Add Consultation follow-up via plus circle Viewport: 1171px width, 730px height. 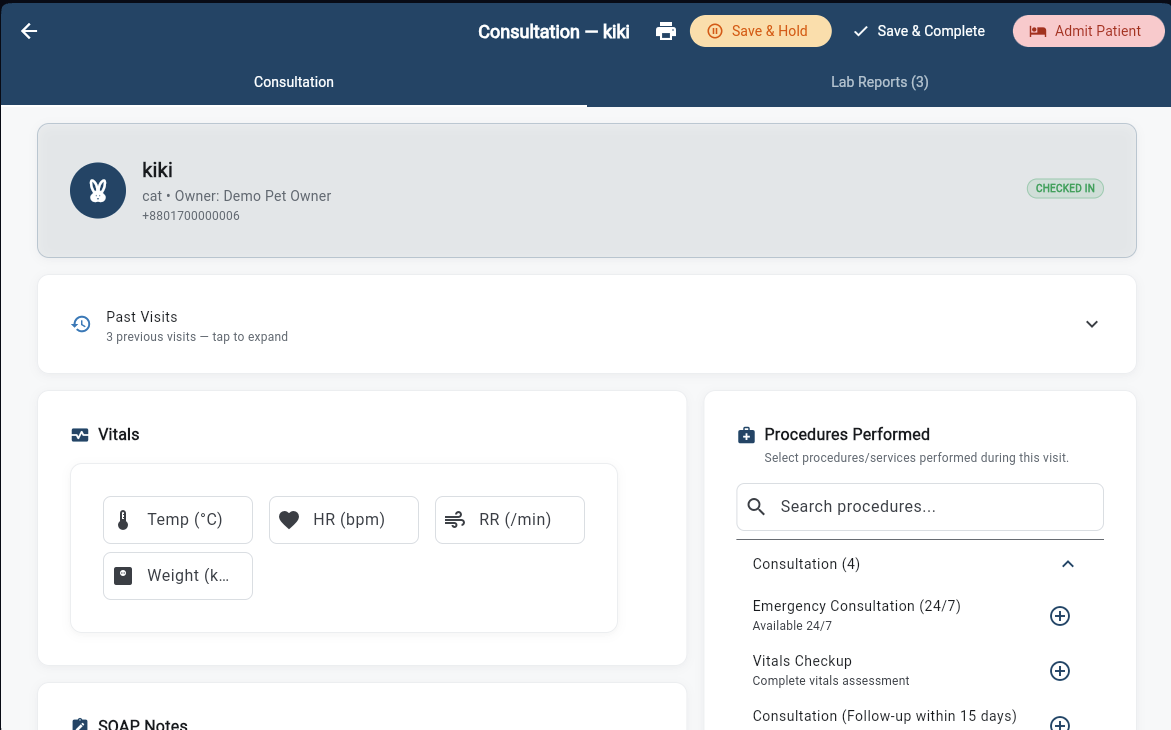1059,722
